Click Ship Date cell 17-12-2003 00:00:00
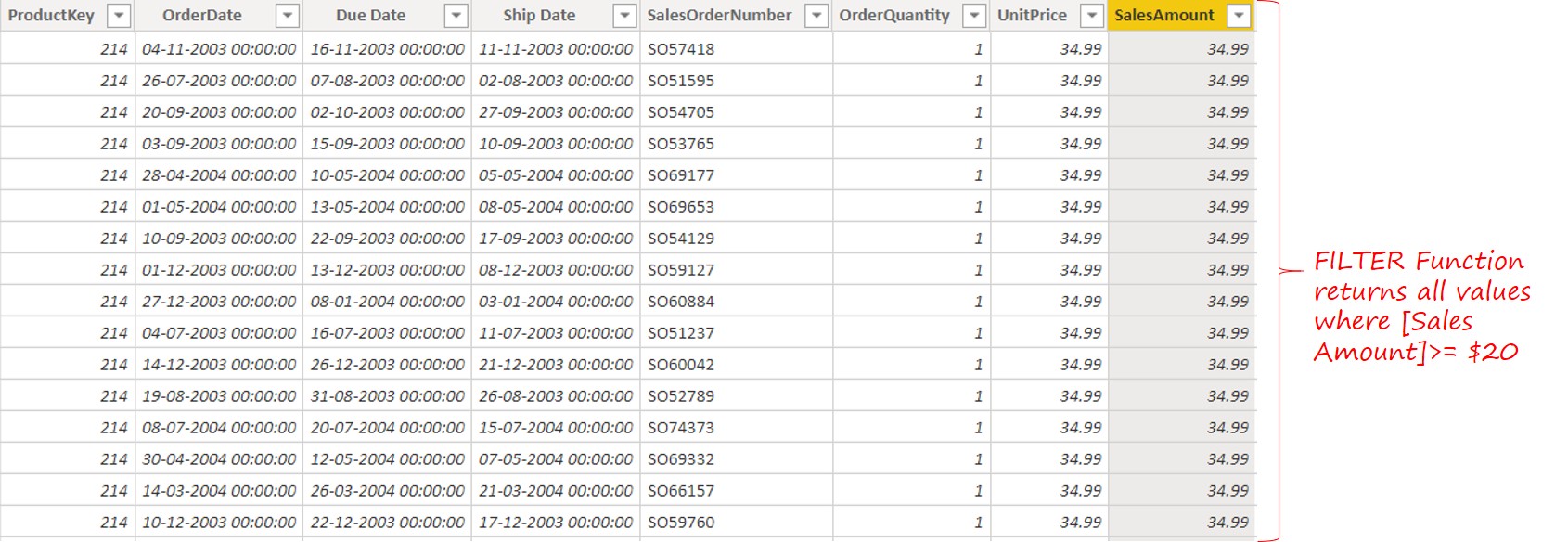 [x=556, y=523]
